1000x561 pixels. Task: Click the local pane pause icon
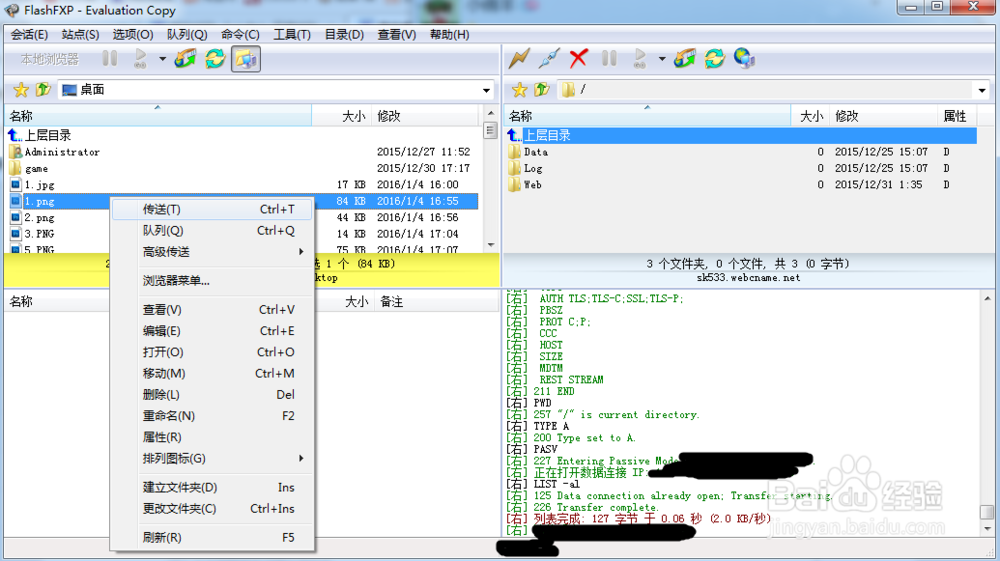[110, 59]
